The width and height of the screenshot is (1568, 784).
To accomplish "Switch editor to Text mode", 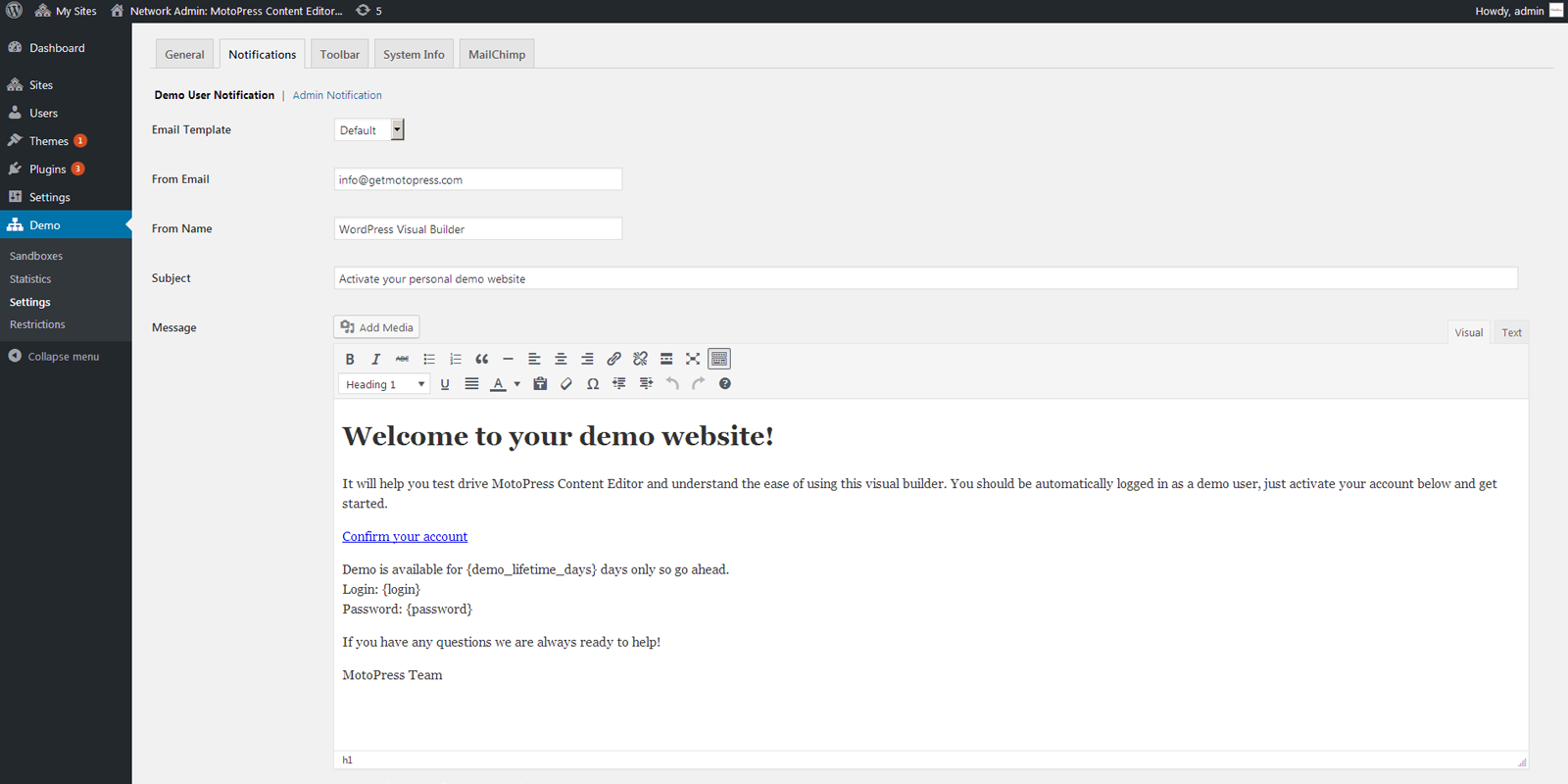I will click(x=1512, y=332).
